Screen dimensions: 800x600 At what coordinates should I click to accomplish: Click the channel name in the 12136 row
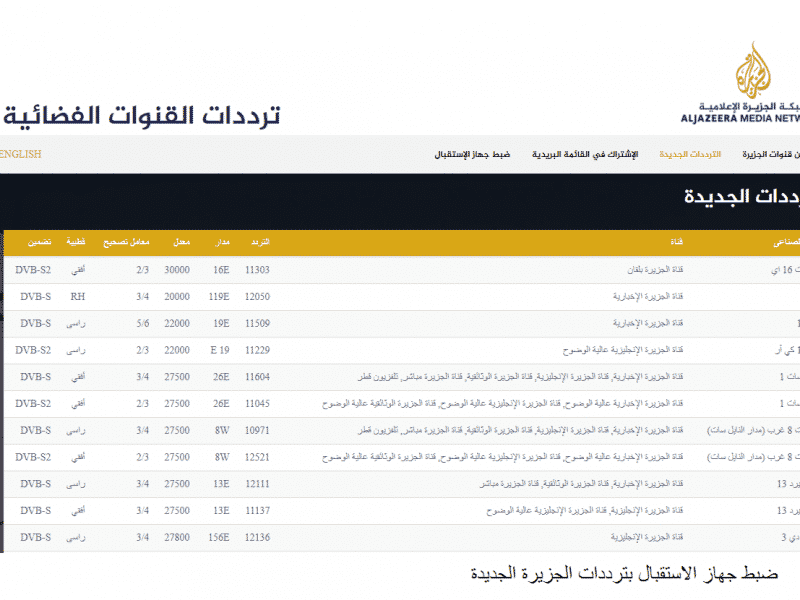point(647,537)
